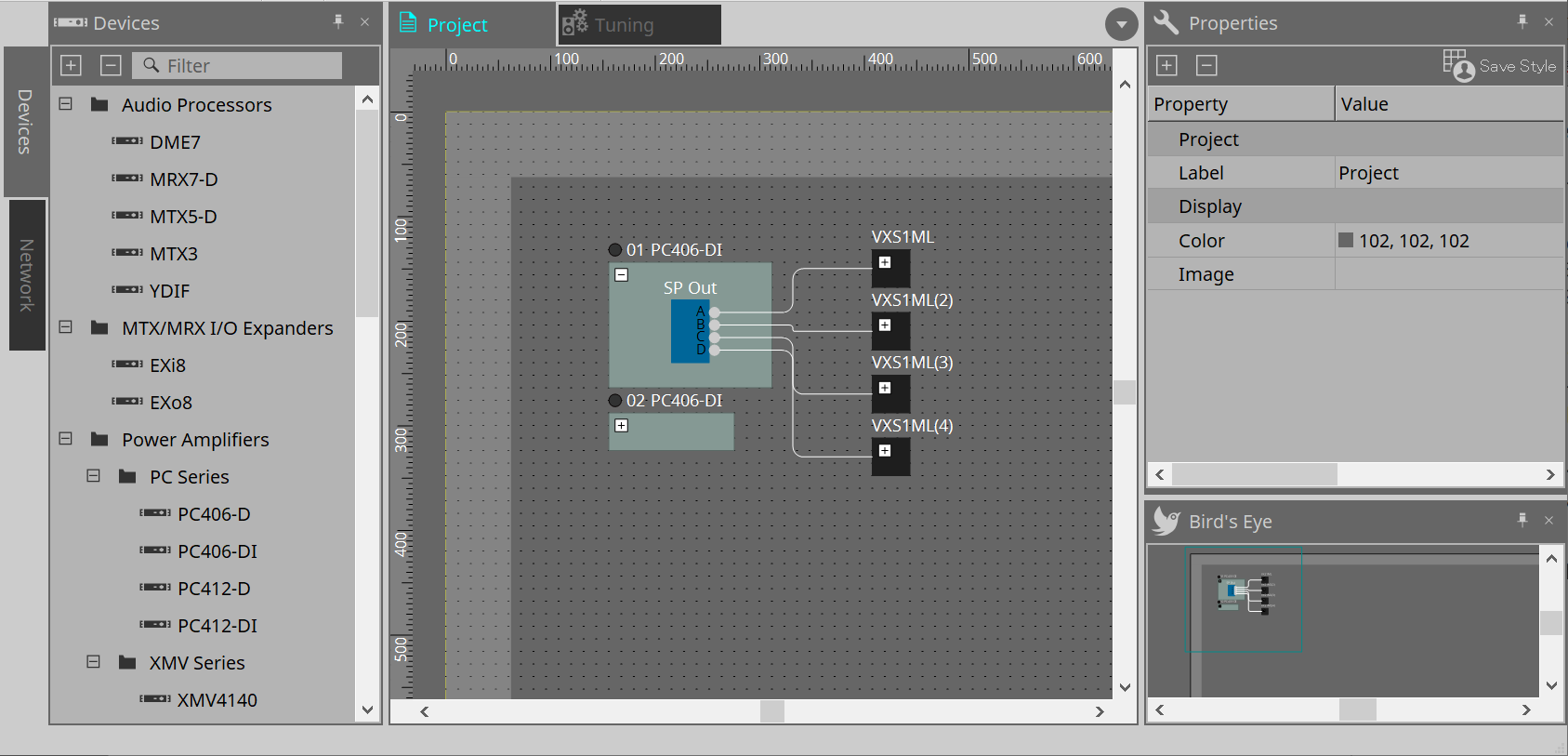Expand all items in Devices tree
This screenshot has width=1568, height=756.
coord(72,65)
